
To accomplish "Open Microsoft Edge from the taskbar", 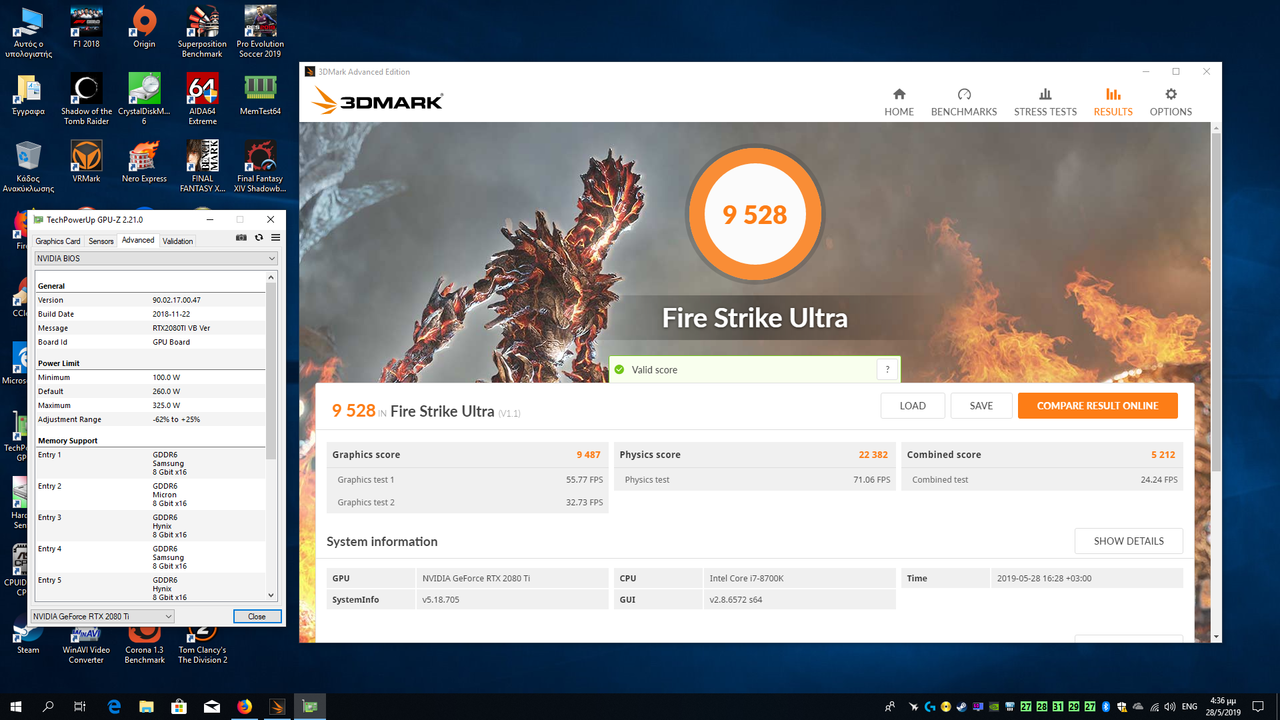I will point(114,706).
